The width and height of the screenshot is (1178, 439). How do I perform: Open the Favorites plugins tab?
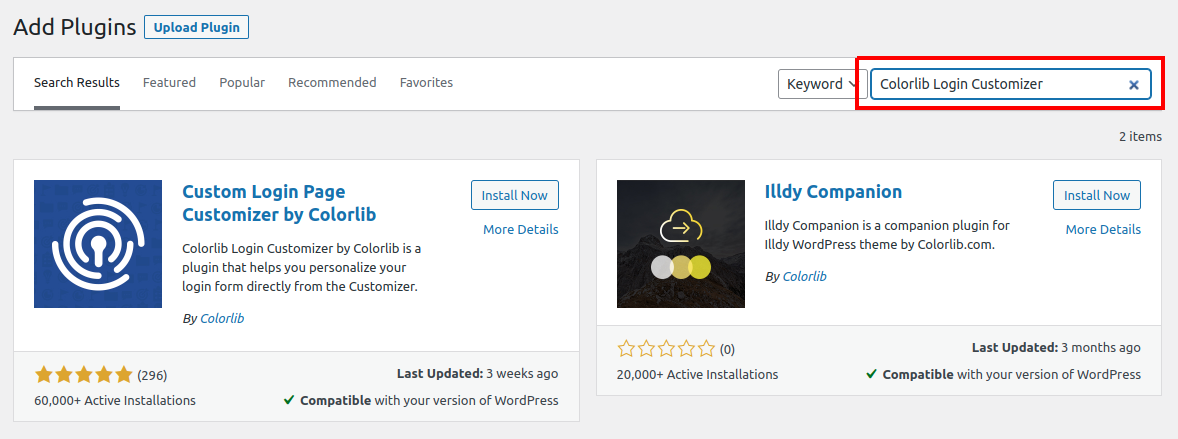pos(426,83)
